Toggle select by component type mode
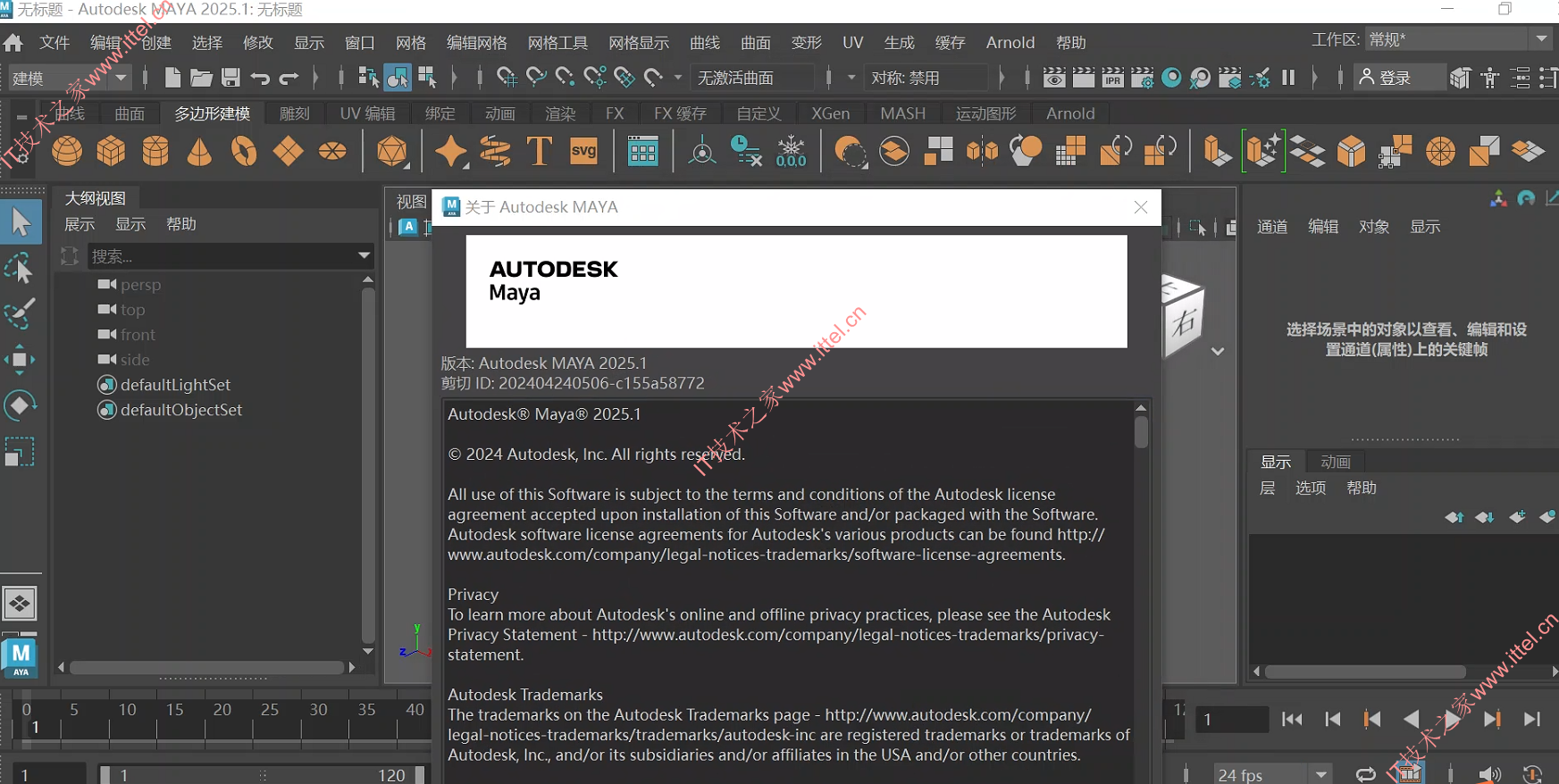 pyautogui.click(x=427, y=78)
